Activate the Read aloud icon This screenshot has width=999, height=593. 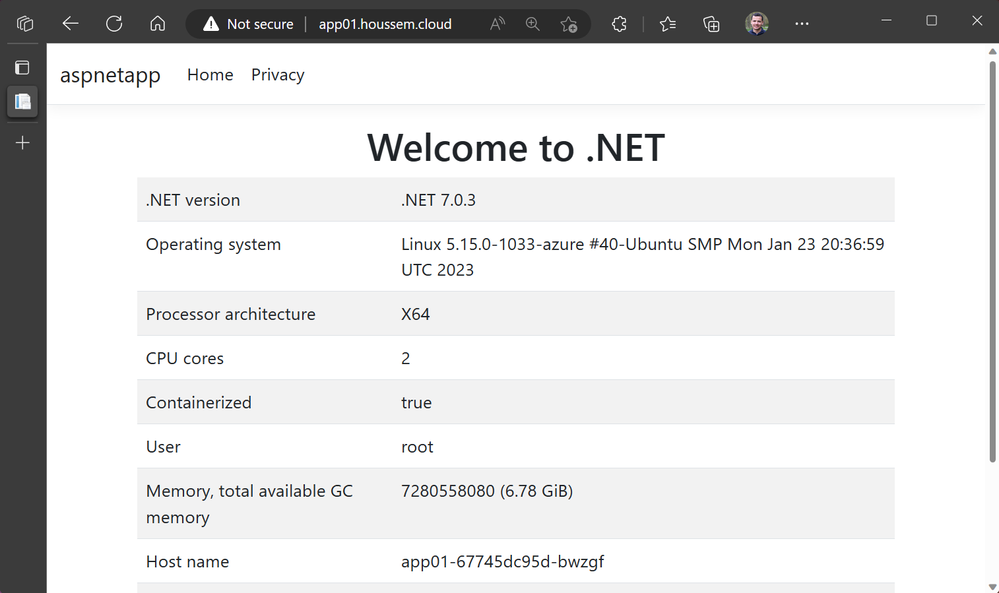(498, 24)
